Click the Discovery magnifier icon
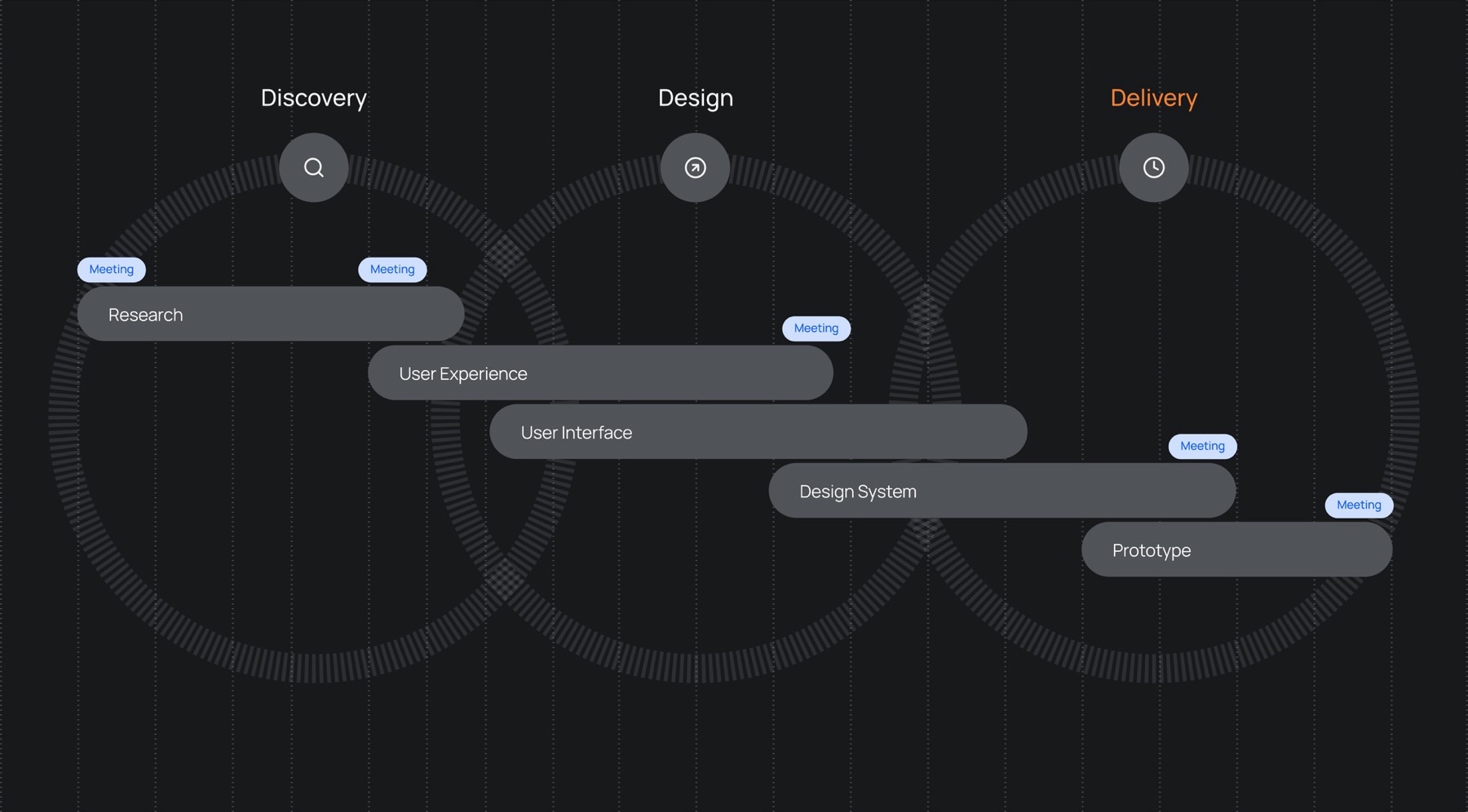 (x=314, y=168)
